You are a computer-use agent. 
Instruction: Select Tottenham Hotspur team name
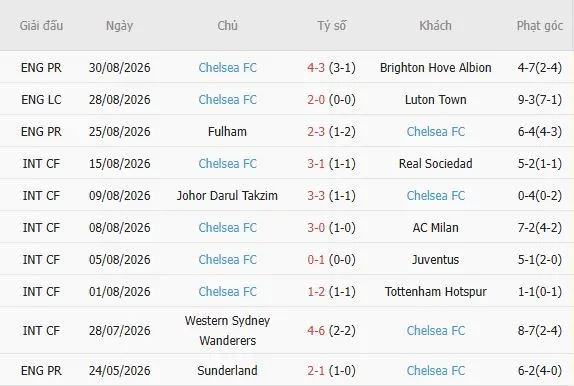435,292
